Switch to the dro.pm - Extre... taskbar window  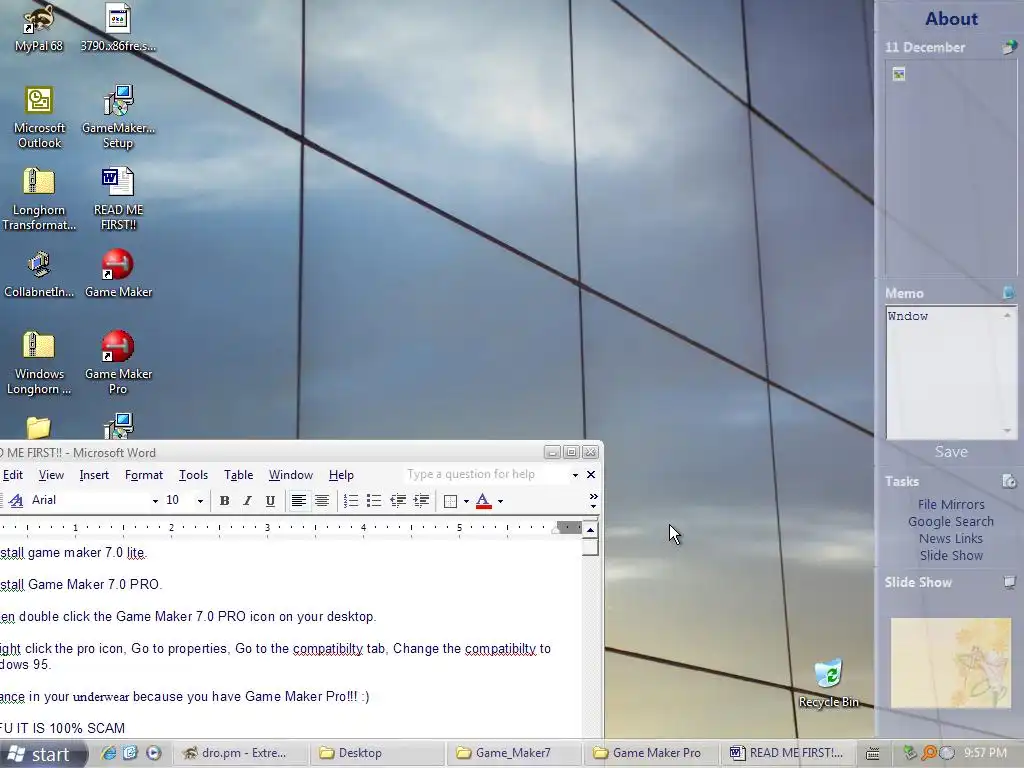point(240,753)
